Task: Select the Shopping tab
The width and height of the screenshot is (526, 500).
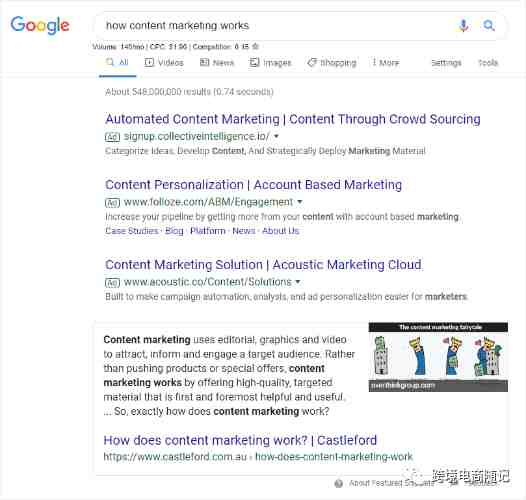Action: pyautogui.click(x=332, y=62)
